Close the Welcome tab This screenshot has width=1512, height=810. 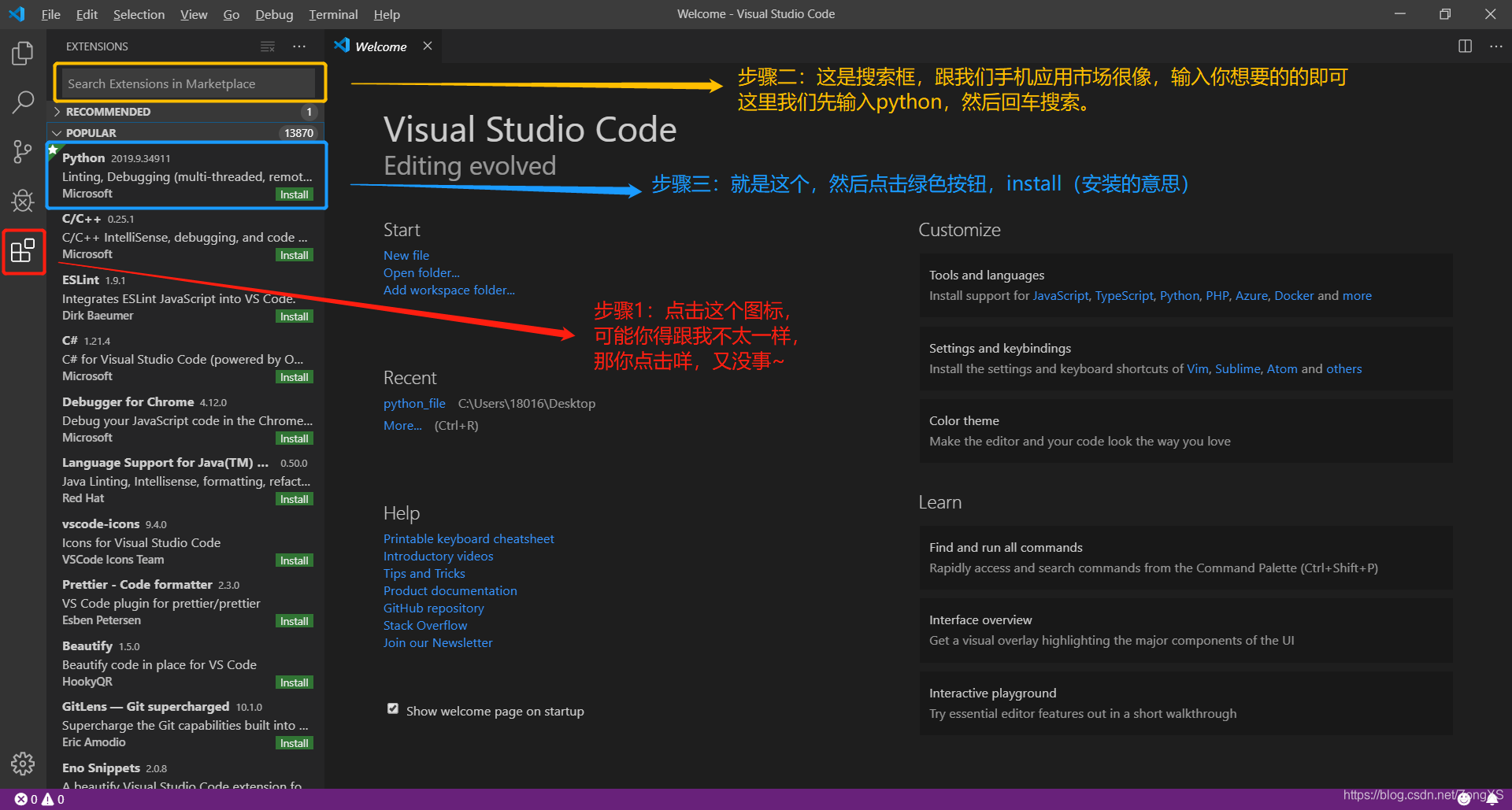point(428,46)
